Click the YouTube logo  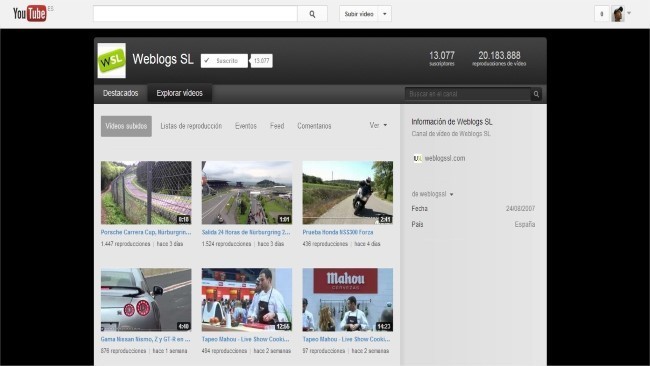pyautogui.click(x=29, y=14)
